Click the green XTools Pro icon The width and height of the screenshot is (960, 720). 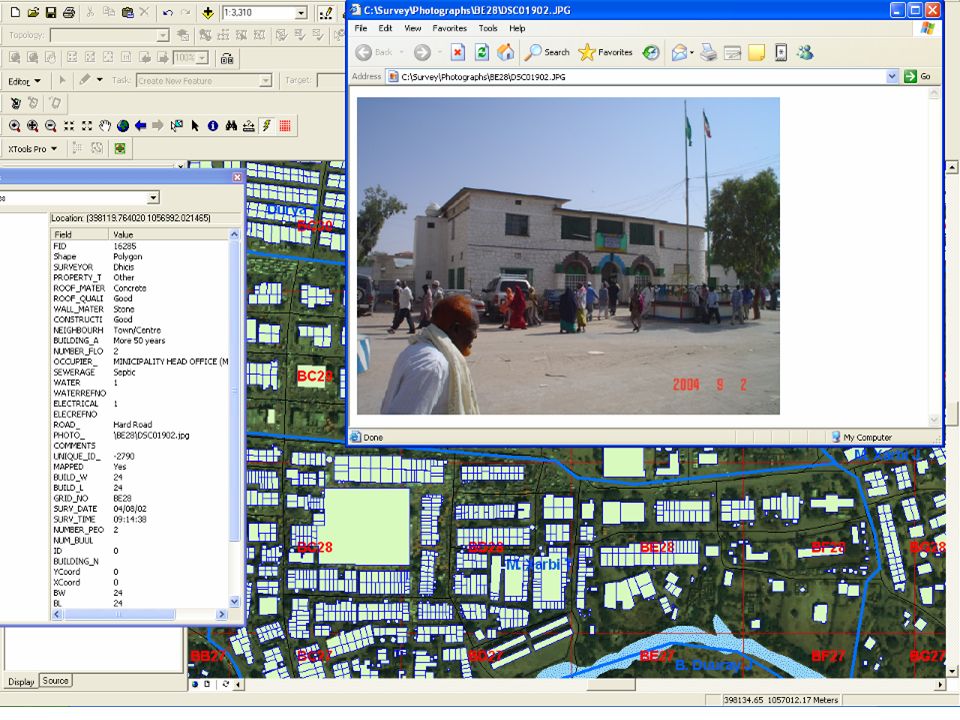pyautogui.click(x=120, y=148)
